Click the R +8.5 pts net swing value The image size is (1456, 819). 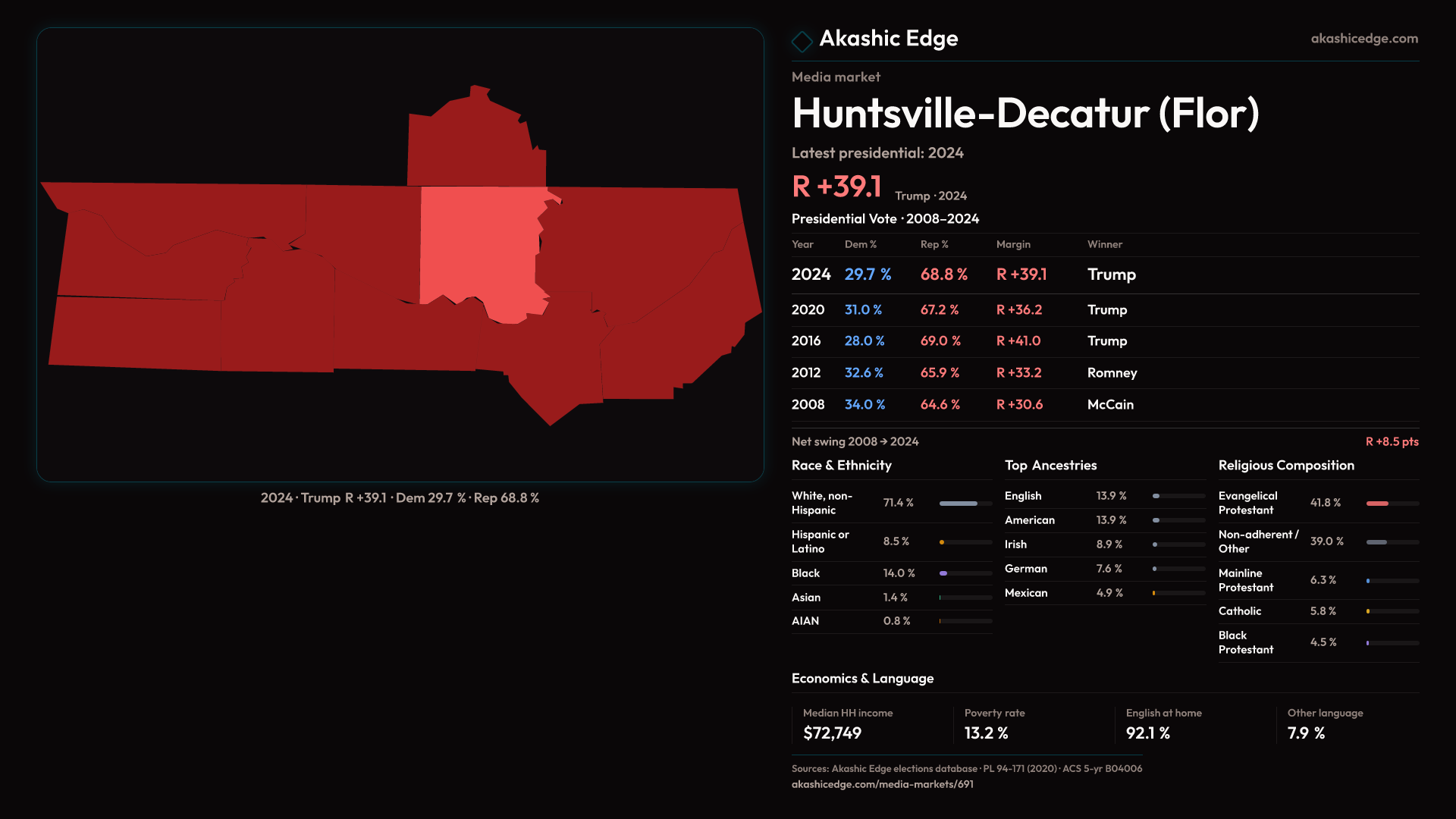click(x=1392, y=441)
